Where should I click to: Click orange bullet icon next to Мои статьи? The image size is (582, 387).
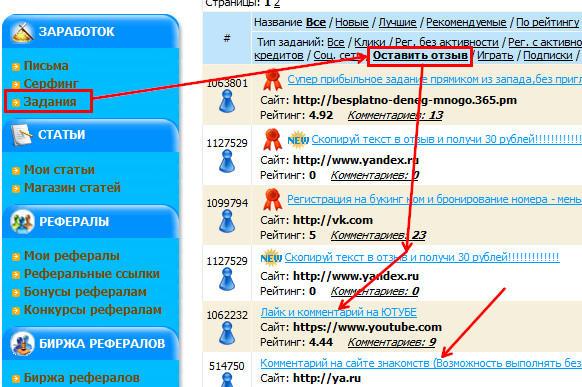[16, 171]
